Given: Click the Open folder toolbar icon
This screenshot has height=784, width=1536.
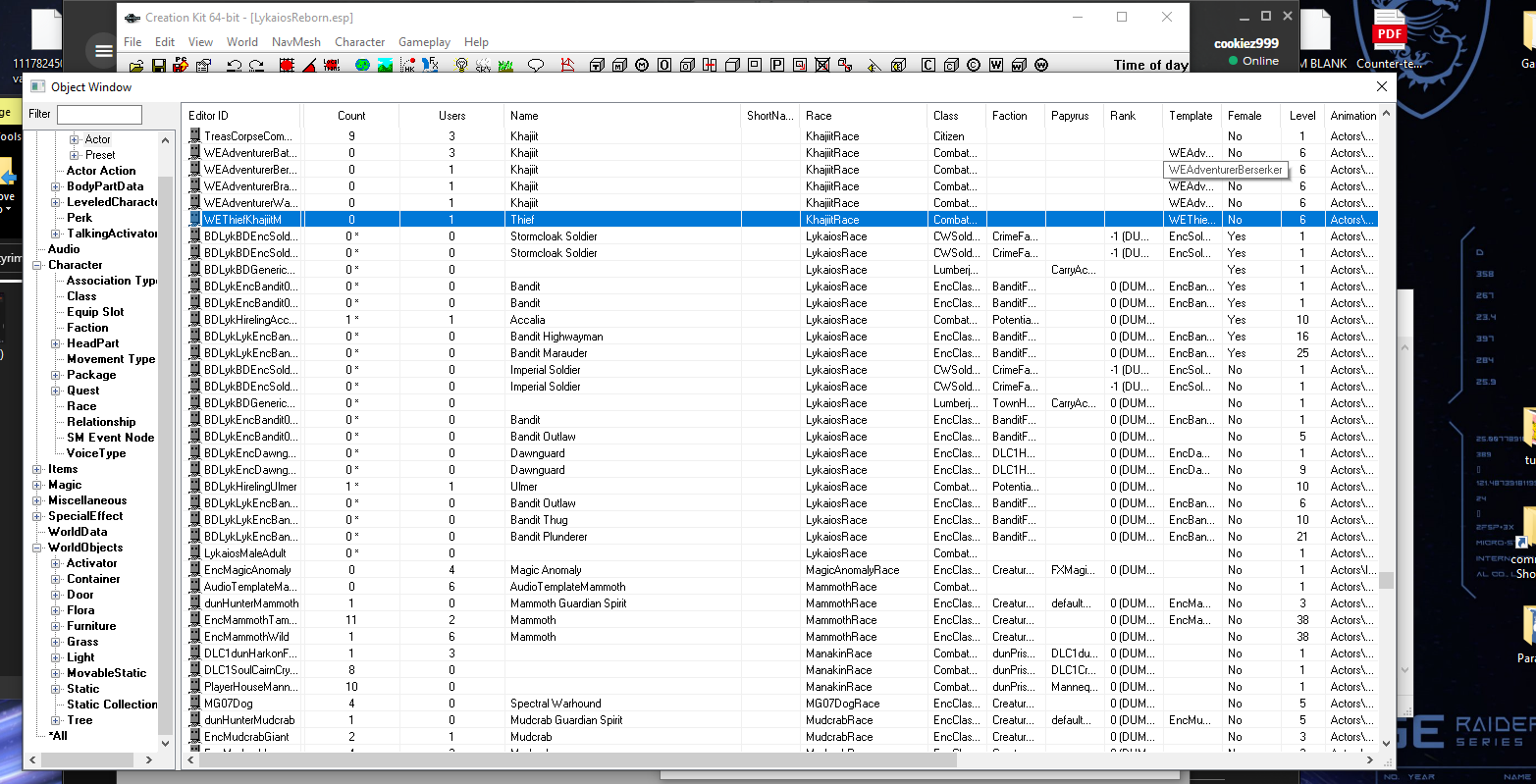Looking at the screenshot, I should click(x=136, y=66).
